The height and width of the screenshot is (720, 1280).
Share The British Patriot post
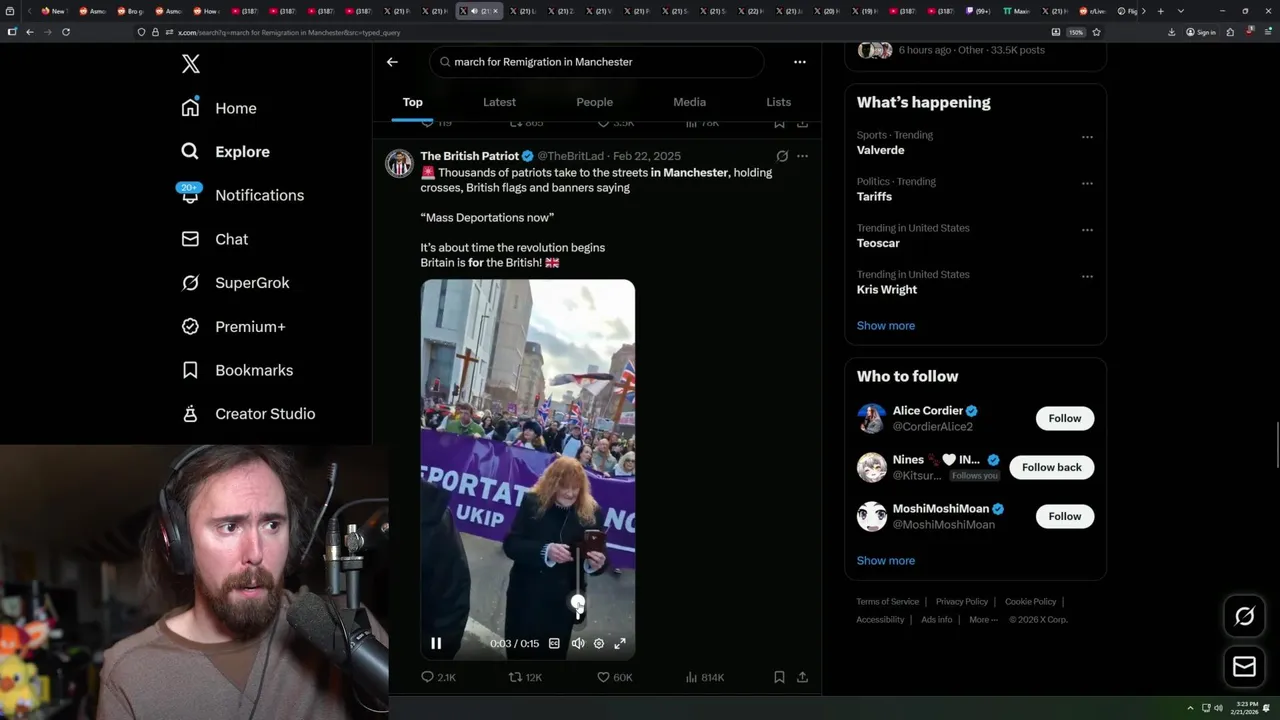pyautogui.click(x=802, y=677)
